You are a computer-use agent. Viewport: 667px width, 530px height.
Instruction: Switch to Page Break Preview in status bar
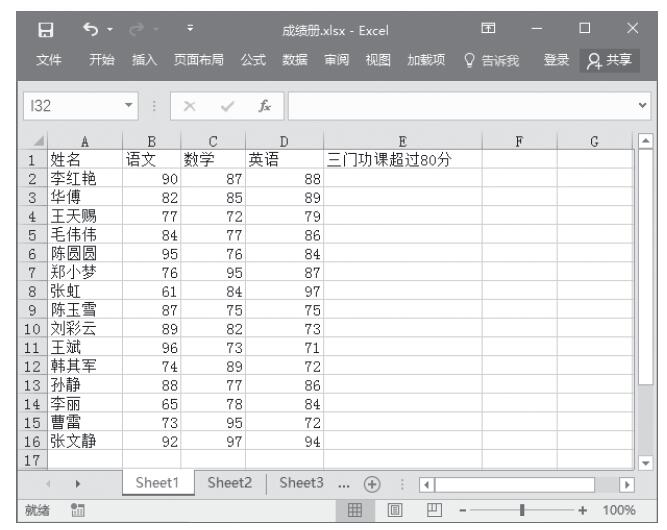[x=435, y=510]
